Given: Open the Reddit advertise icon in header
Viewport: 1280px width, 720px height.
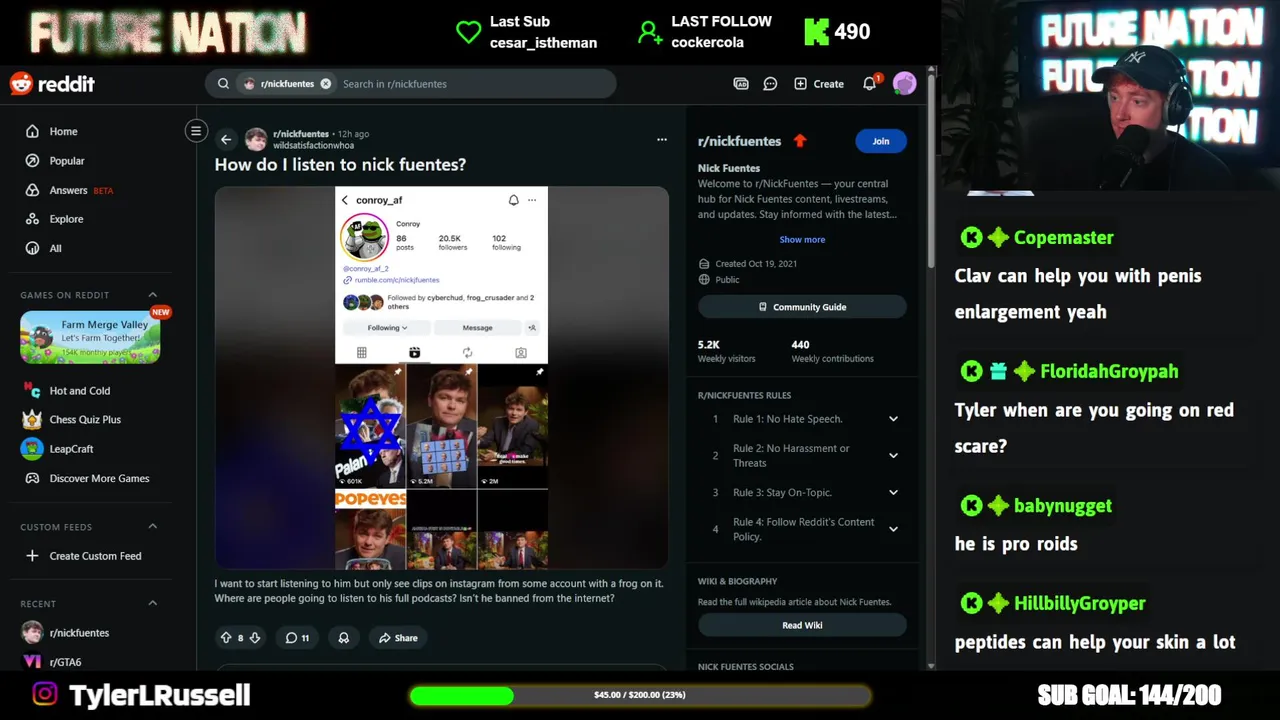Looking at the screenshot, I should [741, 84].
